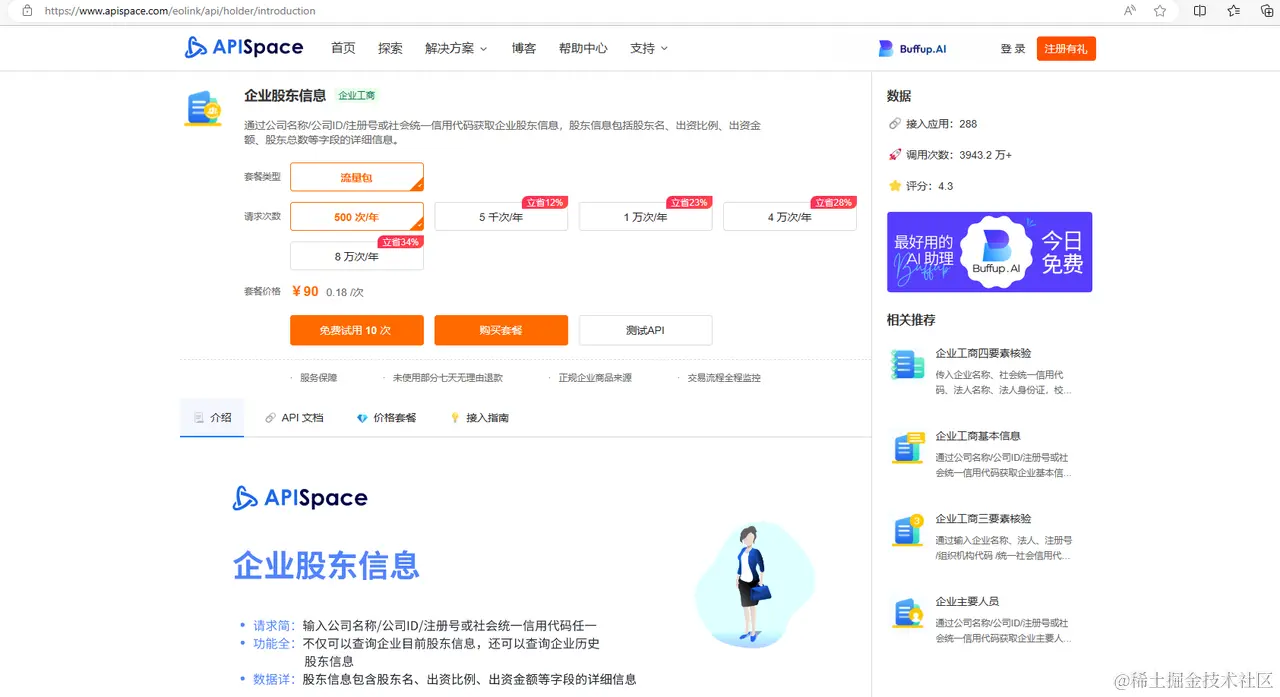
Task: Open 帮助中心 in navigation bar
Action: [x=583, y=48]
